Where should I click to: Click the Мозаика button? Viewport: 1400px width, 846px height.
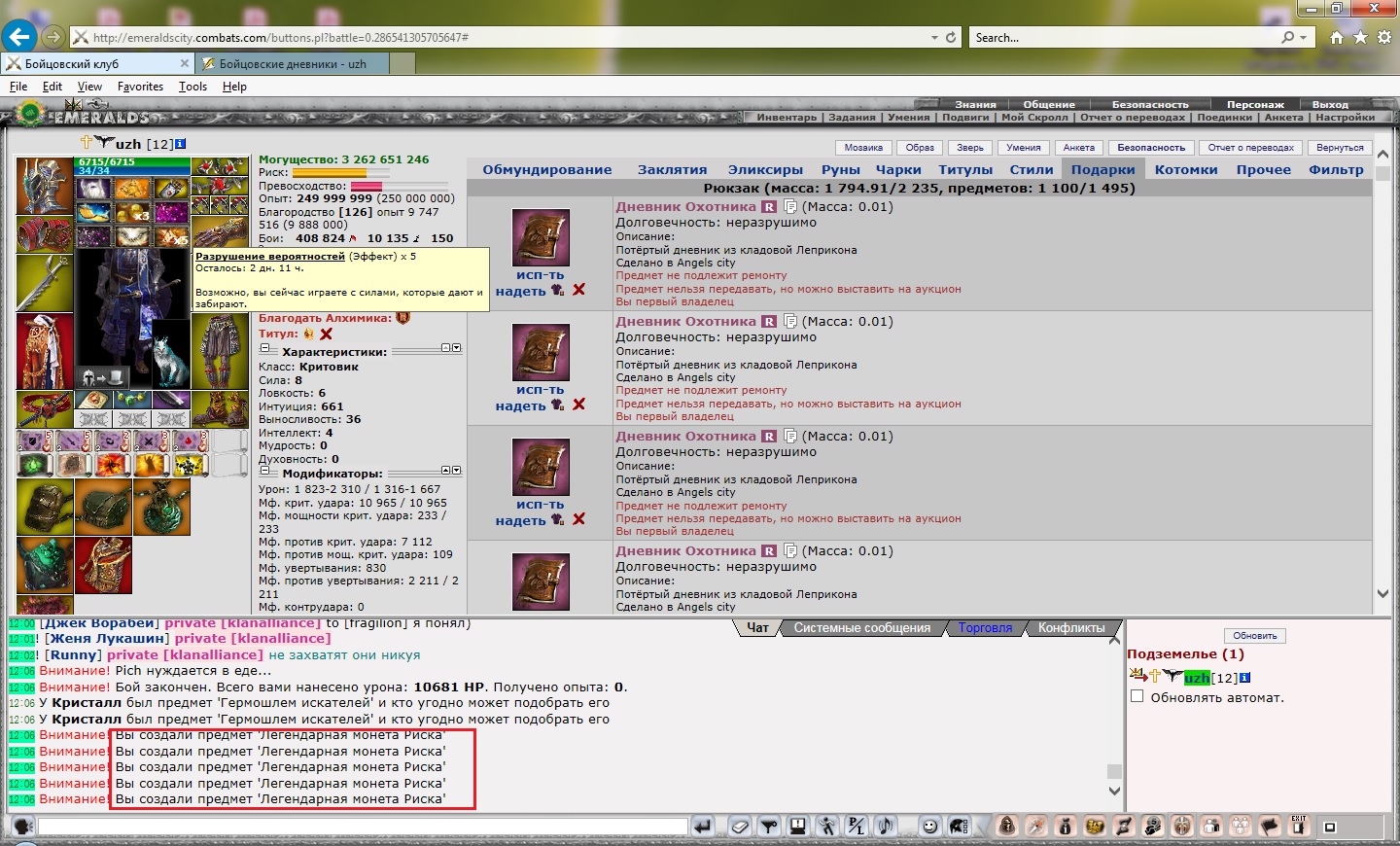(x=863, y=148)
